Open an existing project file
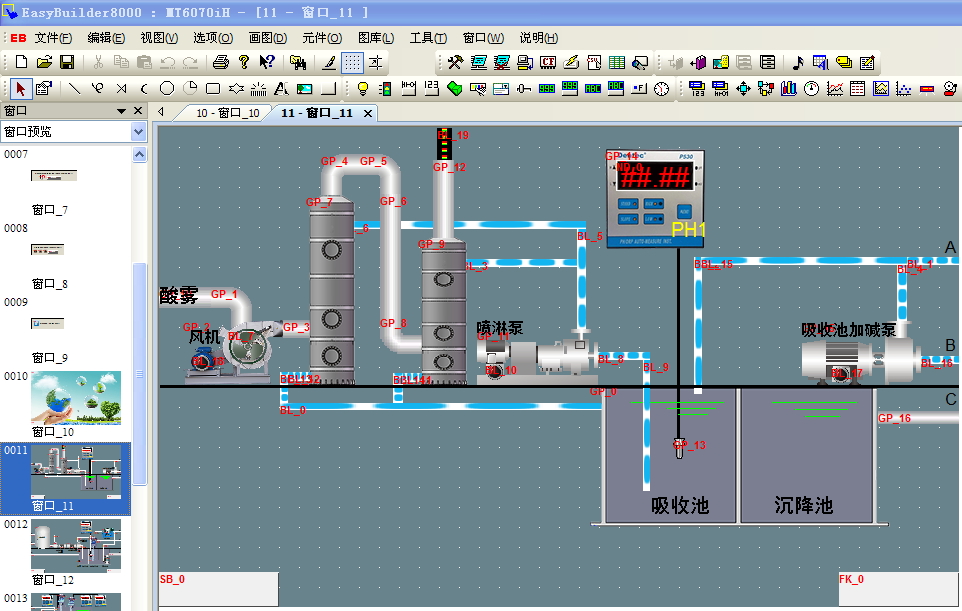 point(44,62)
